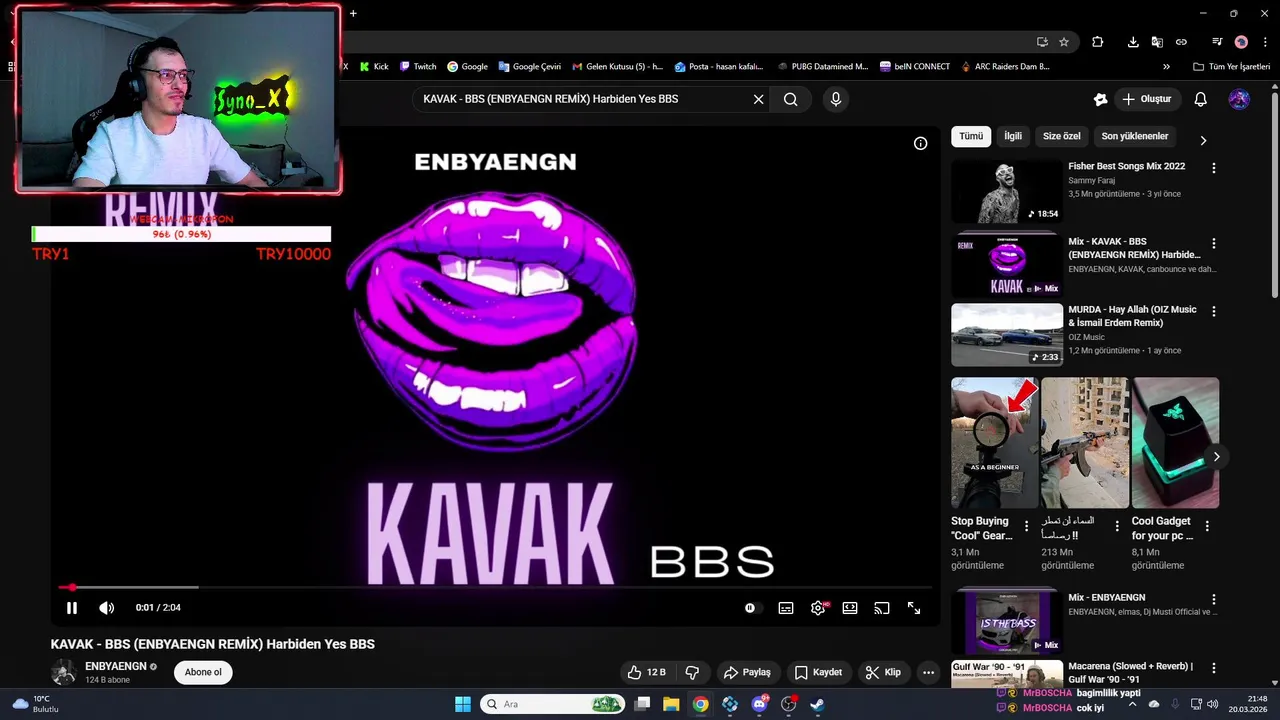Image resolution: width=1280 pixels, height=720 pixels.
Task: Click the YouTube page scrollbar
Action: point(1274,195)
